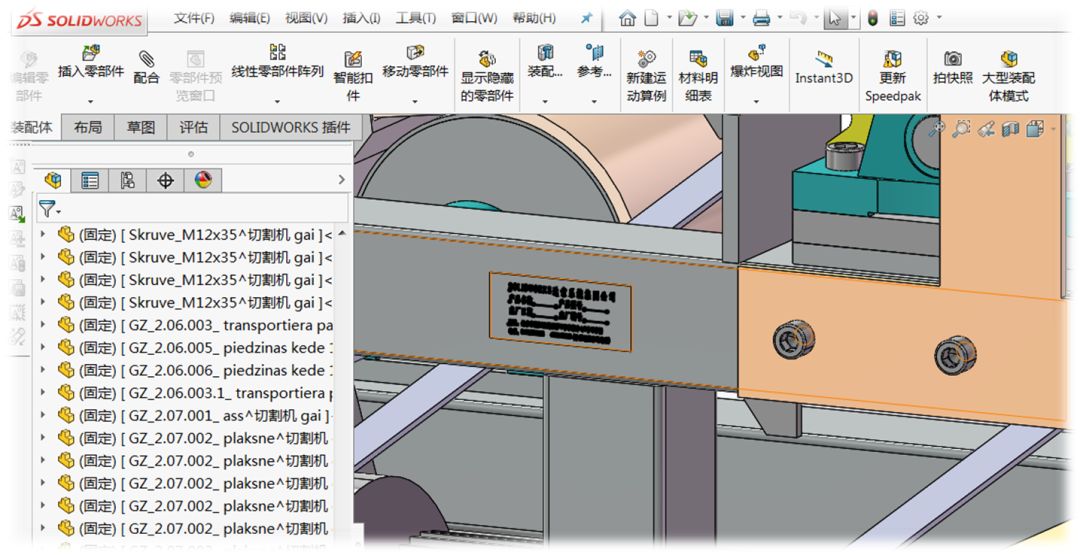Open the DimXpertManager crosshair tab
Screen dimensions: 1080x555
(165, 180)
